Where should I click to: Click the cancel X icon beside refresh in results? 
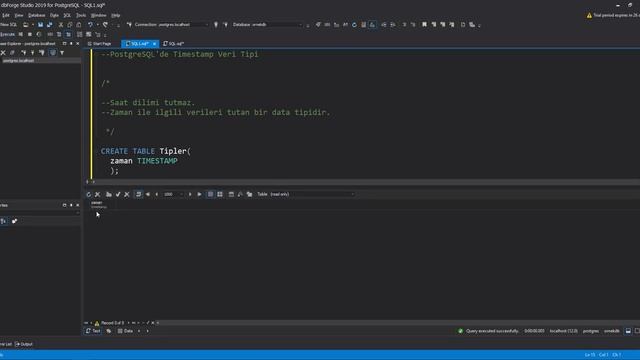pyautogui.click(x=98, y=195)
